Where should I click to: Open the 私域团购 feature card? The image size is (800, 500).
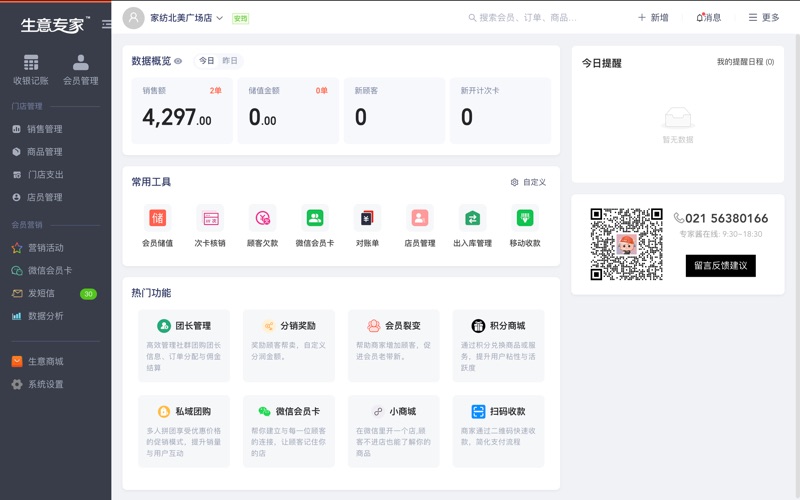[x=184, y=431]
